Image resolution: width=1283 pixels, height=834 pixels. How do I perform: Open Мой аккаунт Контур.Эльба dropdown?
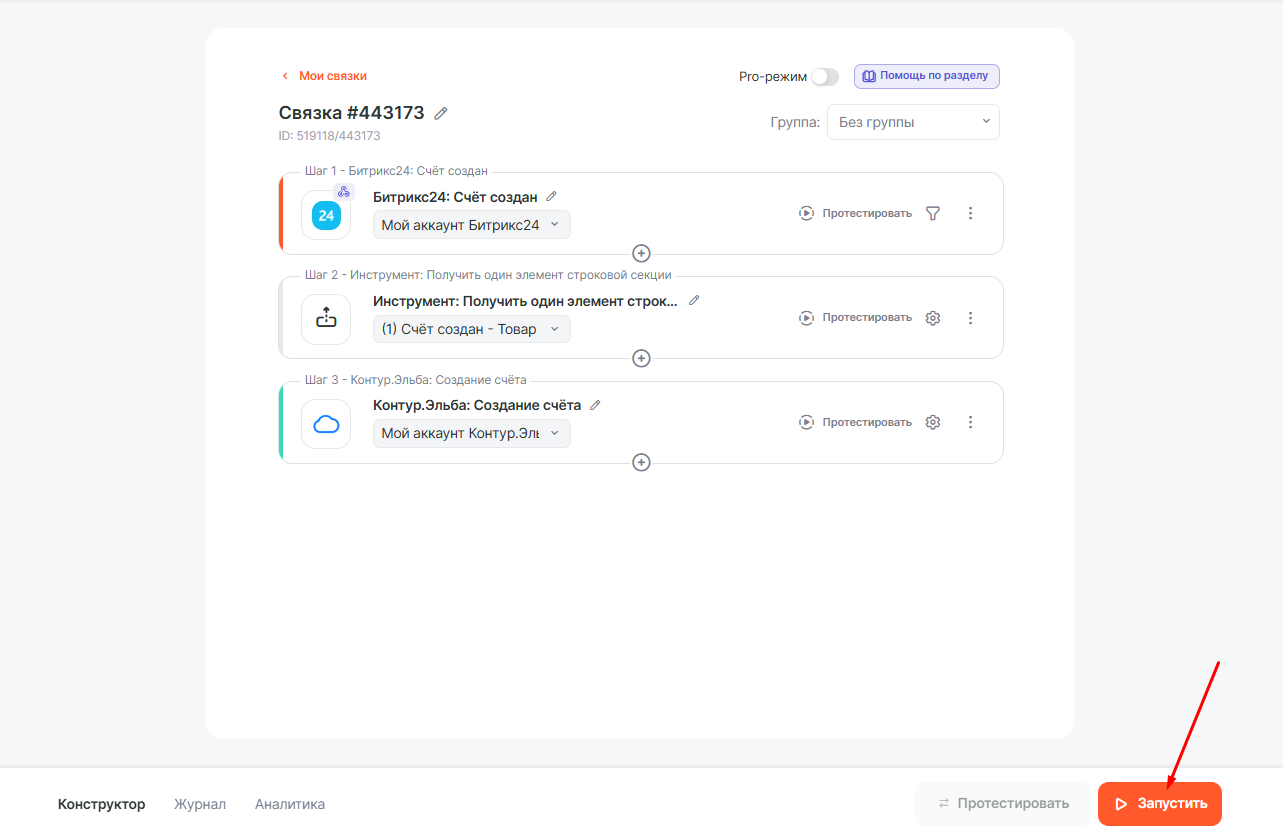471,433
